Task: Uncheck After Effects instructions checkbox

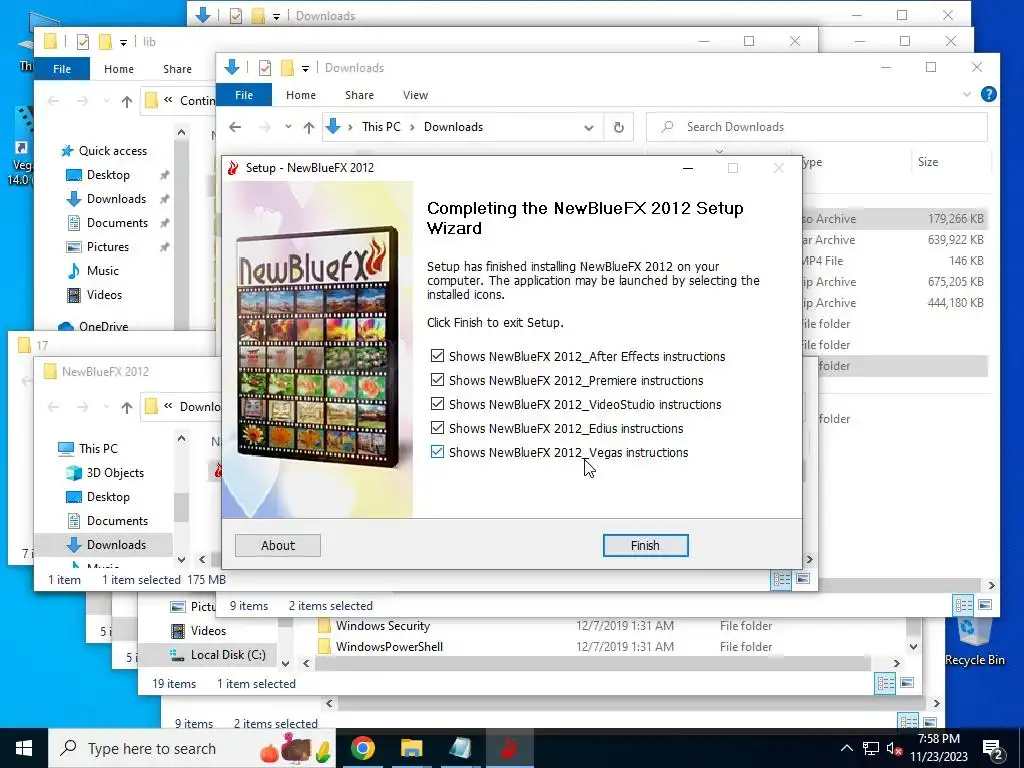Action: coord(437,356)
